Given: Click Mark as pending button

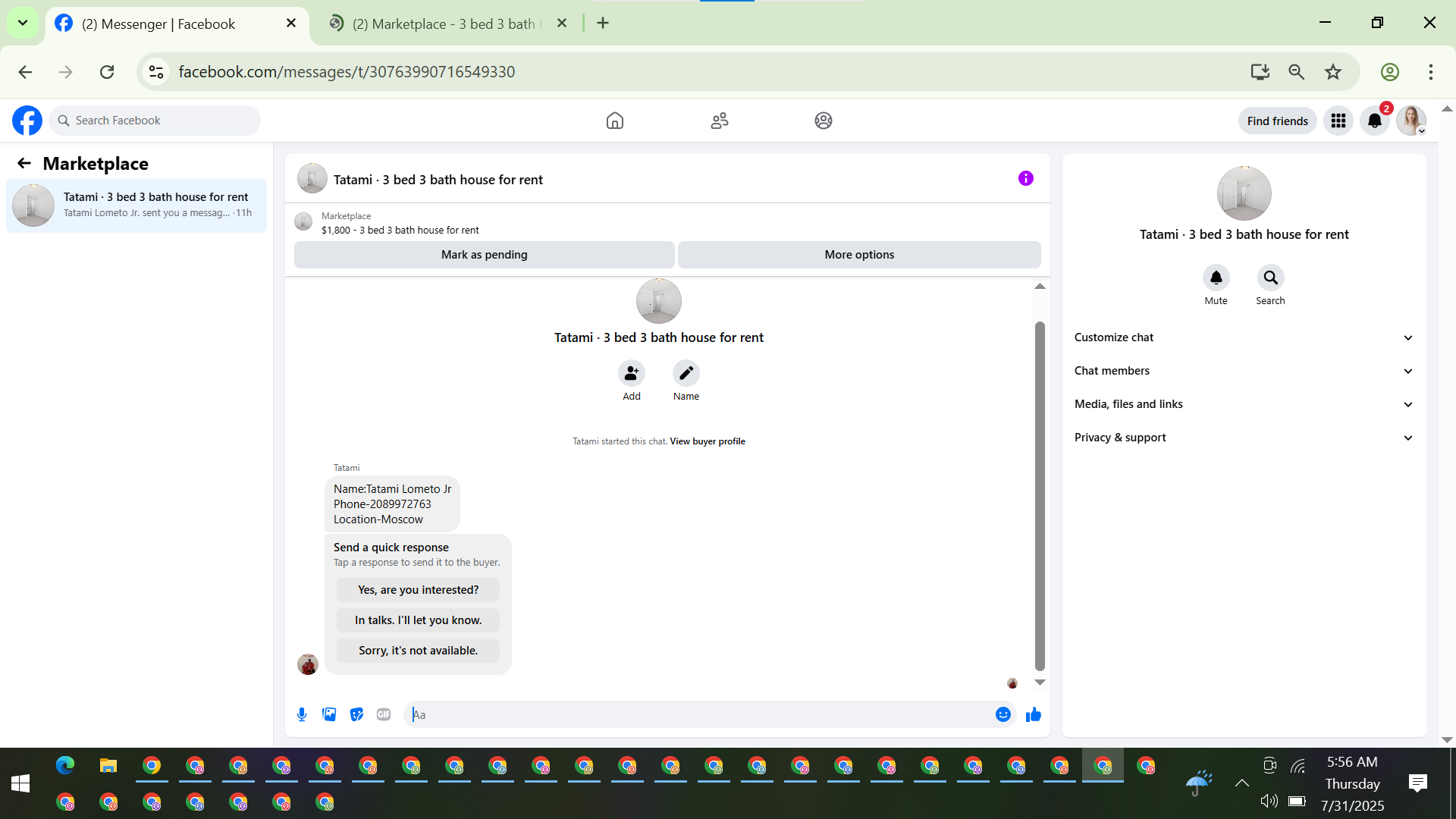Looking at the screenshot, I should [x=484, y=255].
